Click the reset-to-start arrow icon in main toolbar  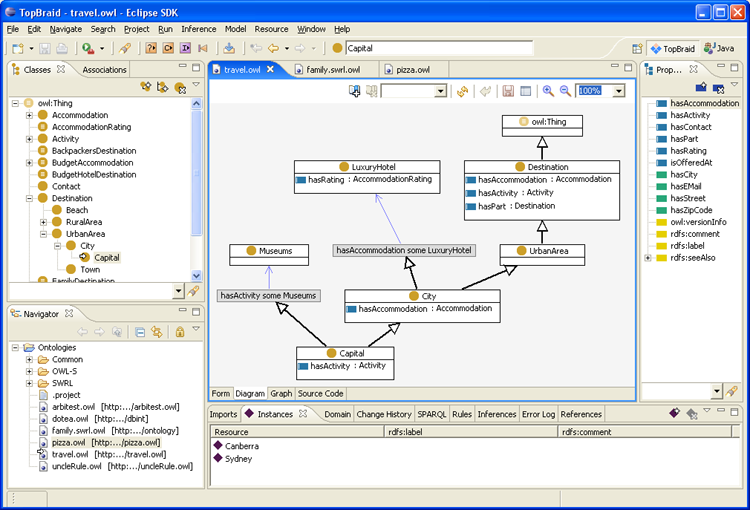coord(203,48)
